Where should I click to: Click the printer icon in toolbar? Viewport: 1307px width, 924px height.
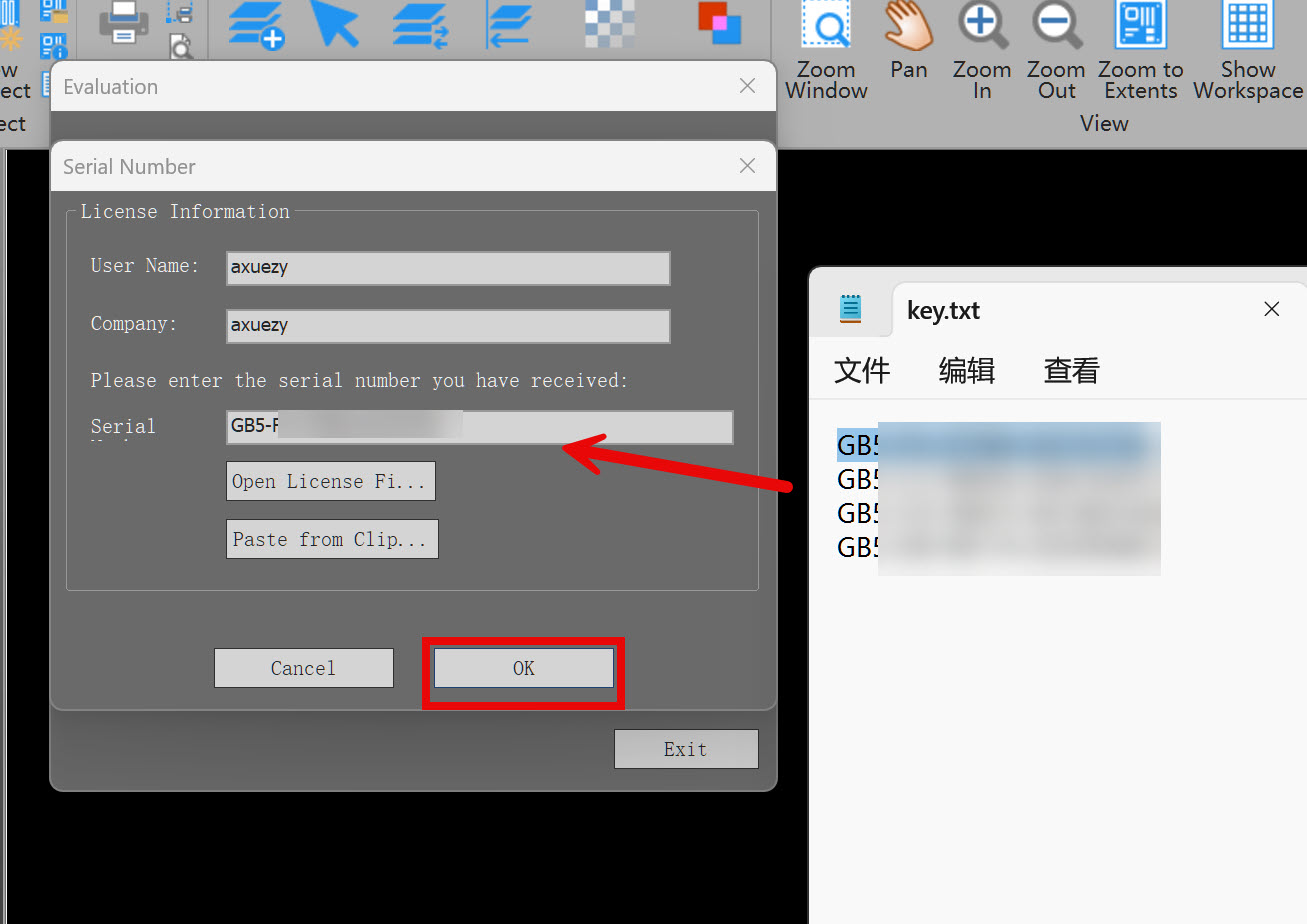click(x=124, y=22)
